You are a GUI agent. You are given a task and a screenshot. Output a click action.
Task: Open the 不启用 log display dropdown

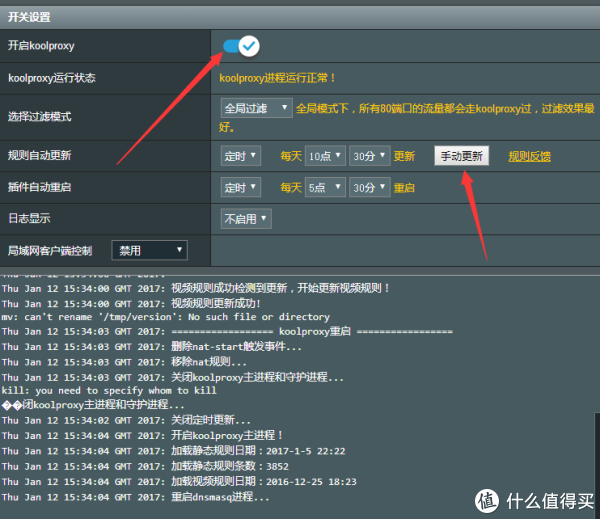[x=246, y=219]
